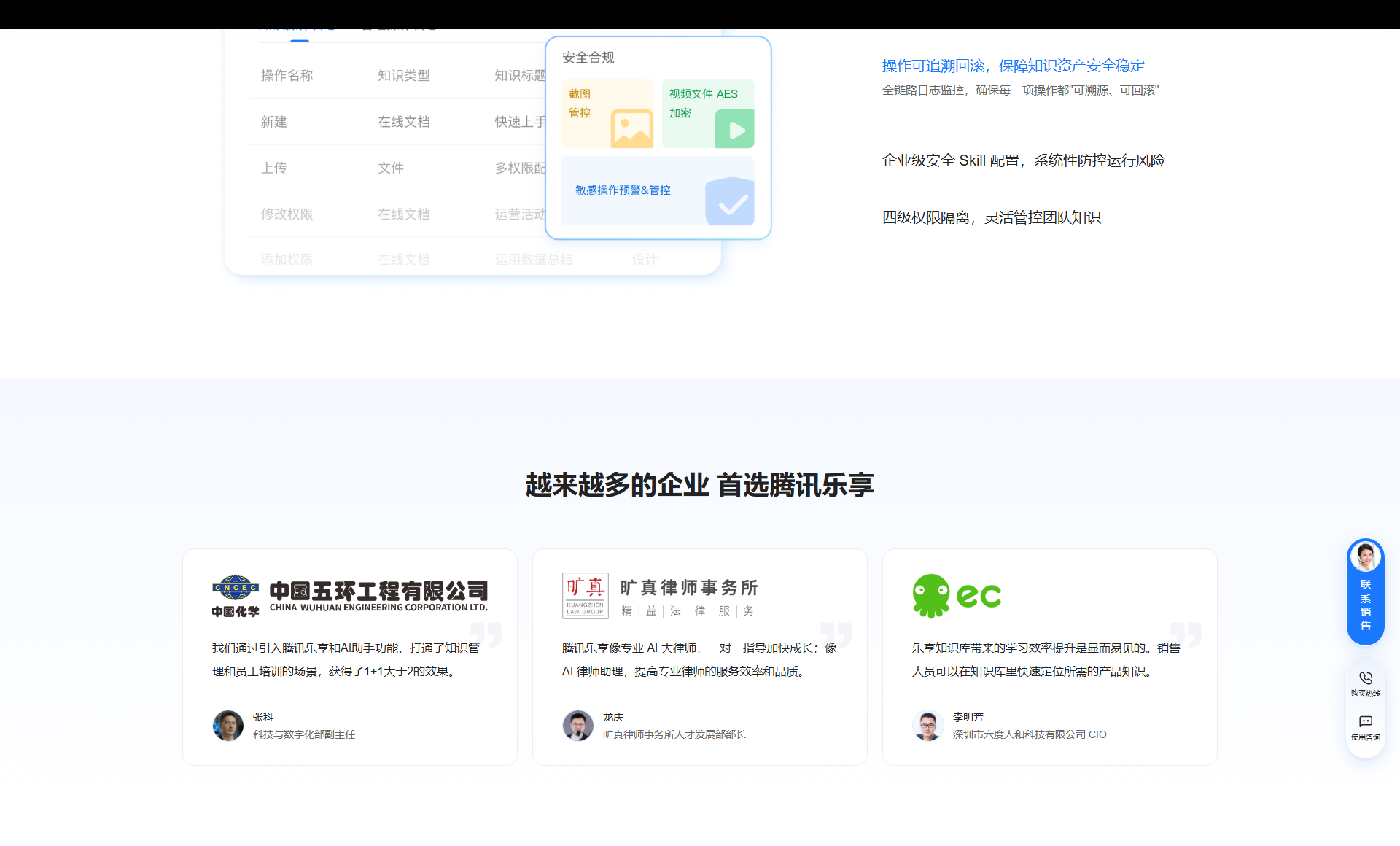Screen dimensions: 1400x846
Task: Click the screenshot control image icon
Action: 631,129
